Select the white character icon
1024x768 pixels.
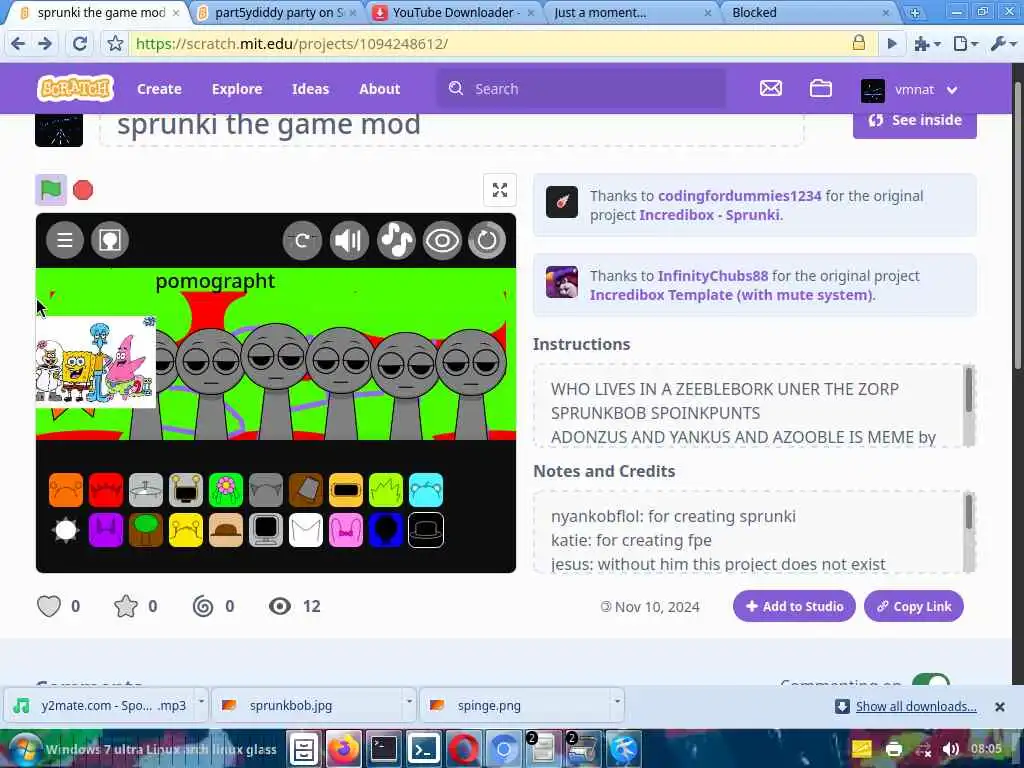[x=306, y=530]
